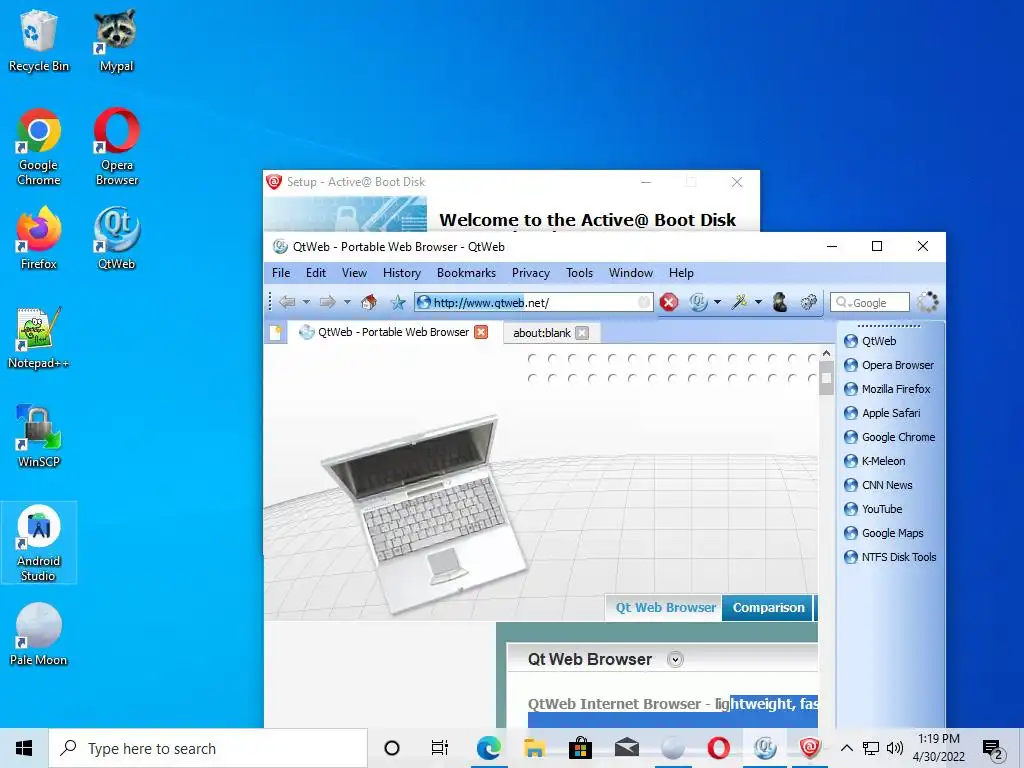Click the taskbar search box
Image resolution: width=1024 pixels, height=768 pixels.
(208, 748)
